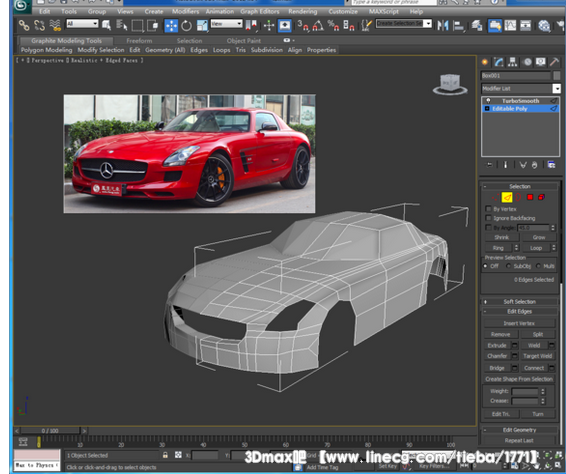Enable the Ignore Backfacing checkbox
The width and height of the screenshot is (566, 474).
(489, 218)
